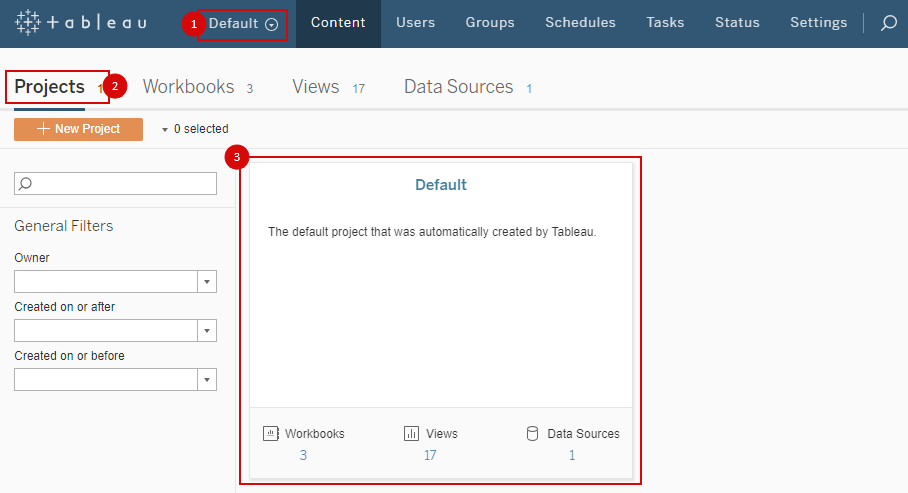Image resolution: width=908 pixels, height=493 pixels.
Task: Click the General Filters heading
Action: click(x=64, y=226)
